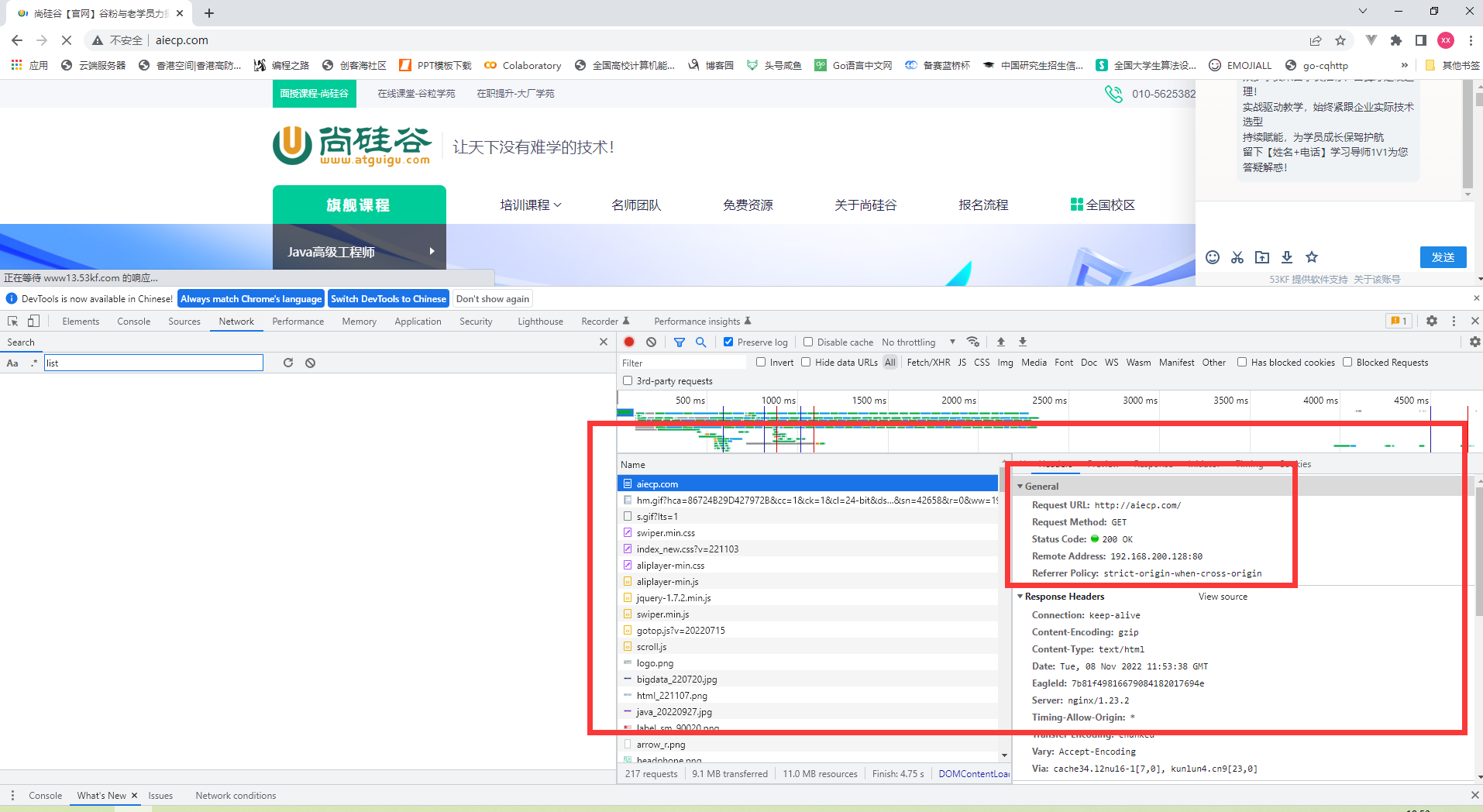Open the bottom drawer three-dot menu

coord(12,795)
